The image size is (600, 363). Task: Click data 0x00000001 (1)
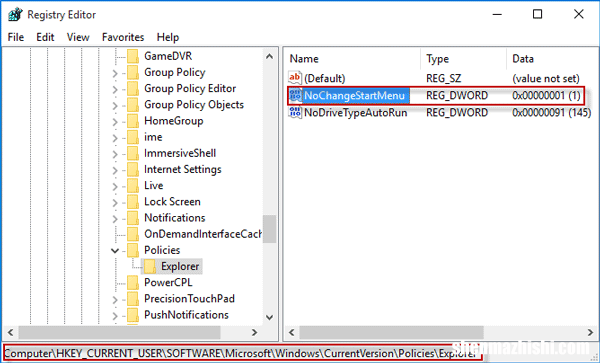coord(546,96)
